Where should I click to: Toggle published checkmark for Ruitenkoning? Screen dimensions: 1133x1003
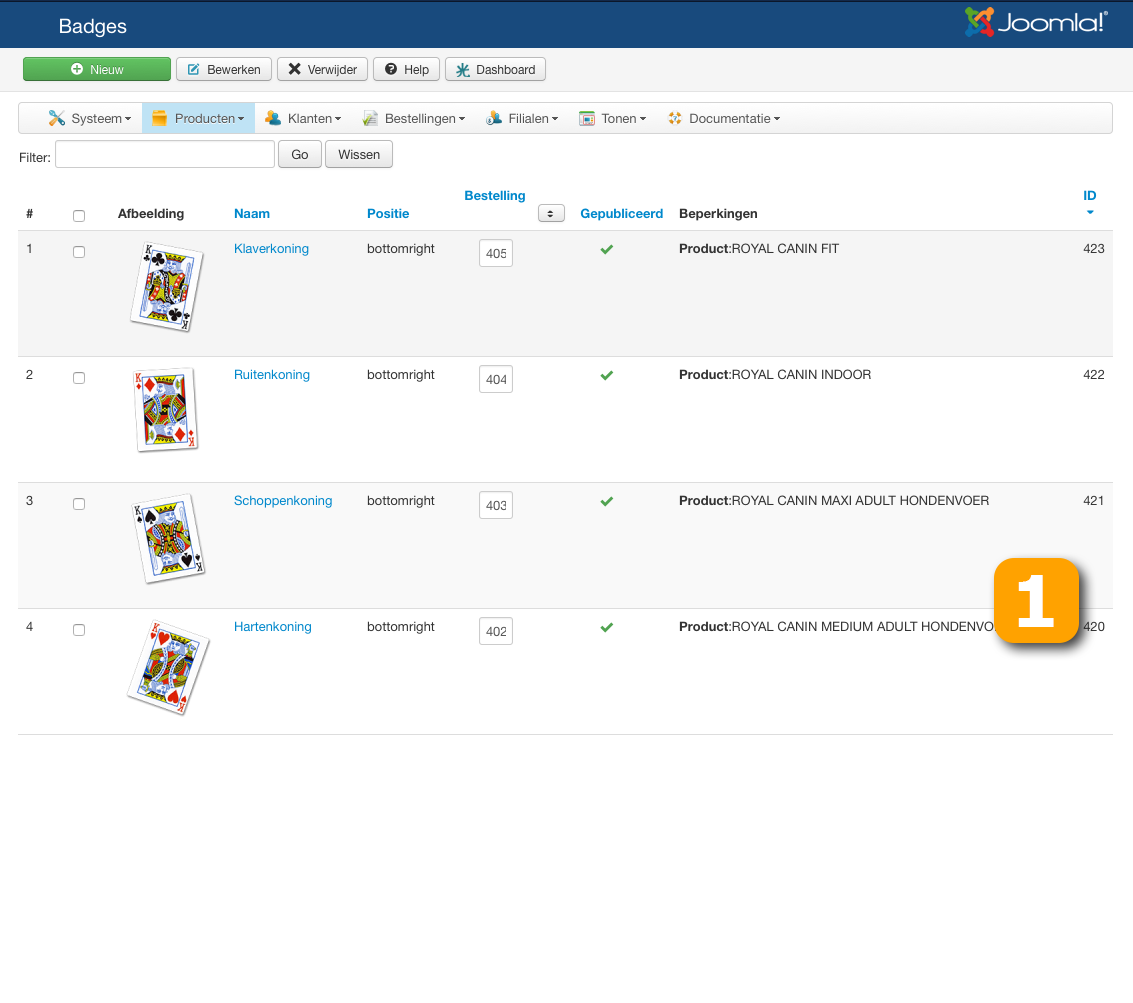pos(607,375)
